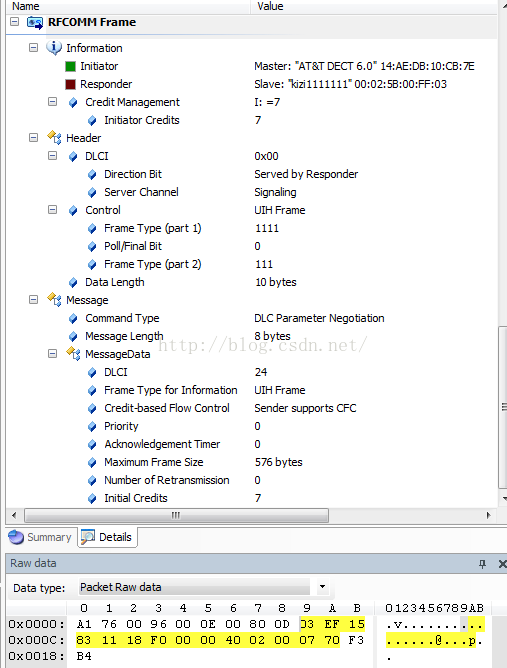Image resolution: width=507 pixels, height=668 pixels.
Task: Collapse the RFCOMM Frame root node
Action: pyautogui.click(x=14, y=21)
